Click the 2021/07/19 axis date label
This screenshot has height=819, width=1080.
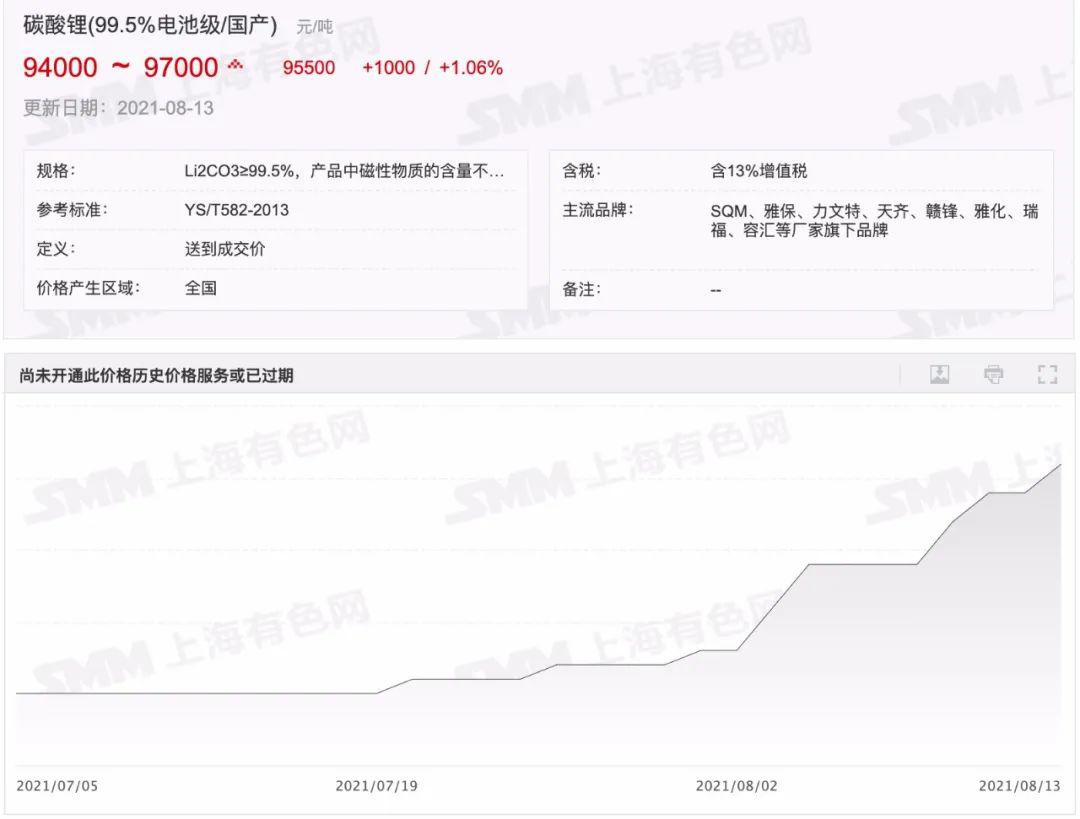[376, 786]
